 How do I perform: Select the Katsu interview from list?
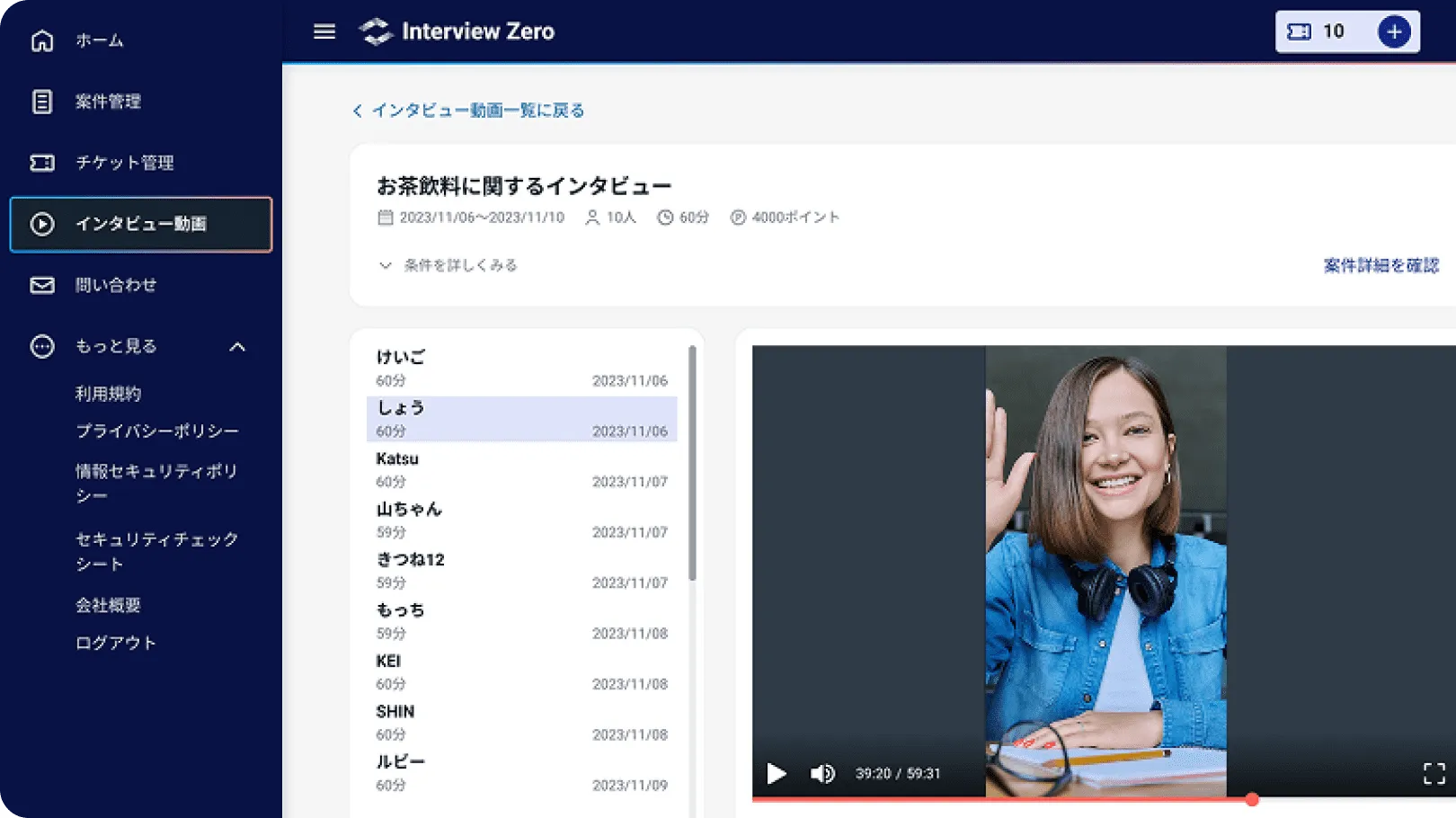click(521, 469)
